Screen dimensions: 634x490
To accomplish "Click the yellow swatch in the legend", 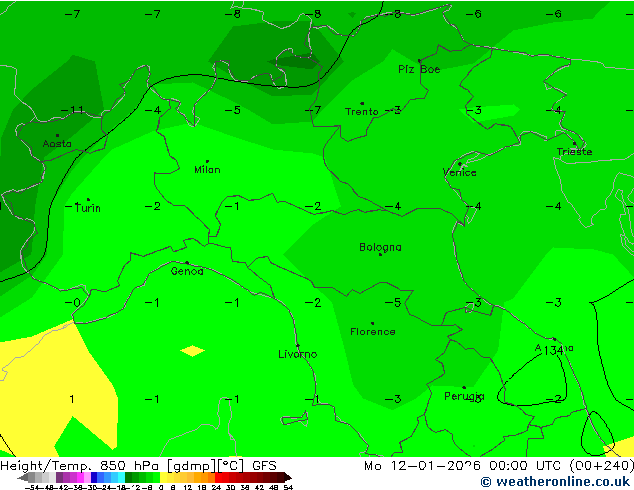I will click(x=163, y=477).
